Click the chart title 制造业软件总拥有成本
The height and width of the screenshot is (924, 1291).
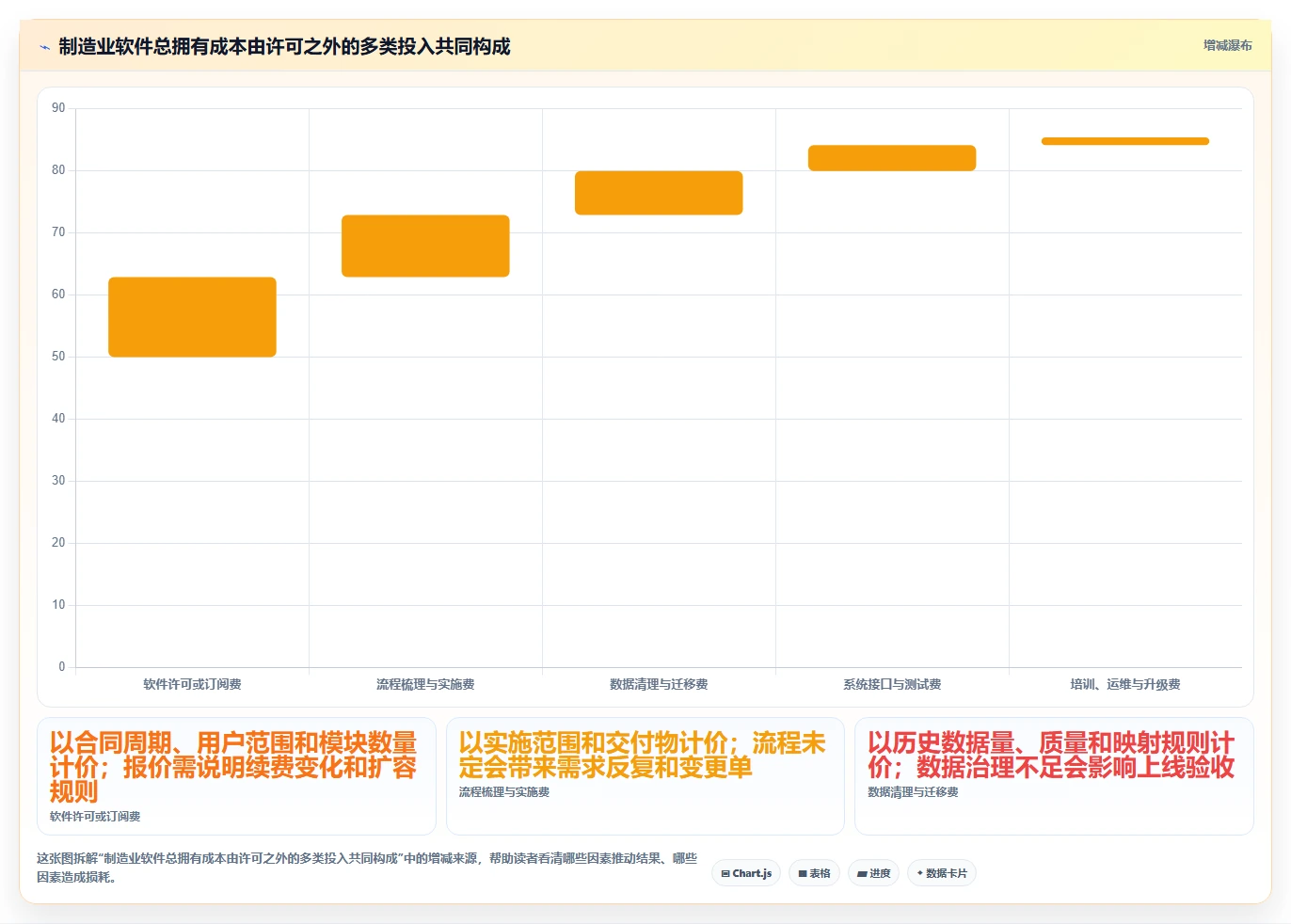tap(284, 46)
